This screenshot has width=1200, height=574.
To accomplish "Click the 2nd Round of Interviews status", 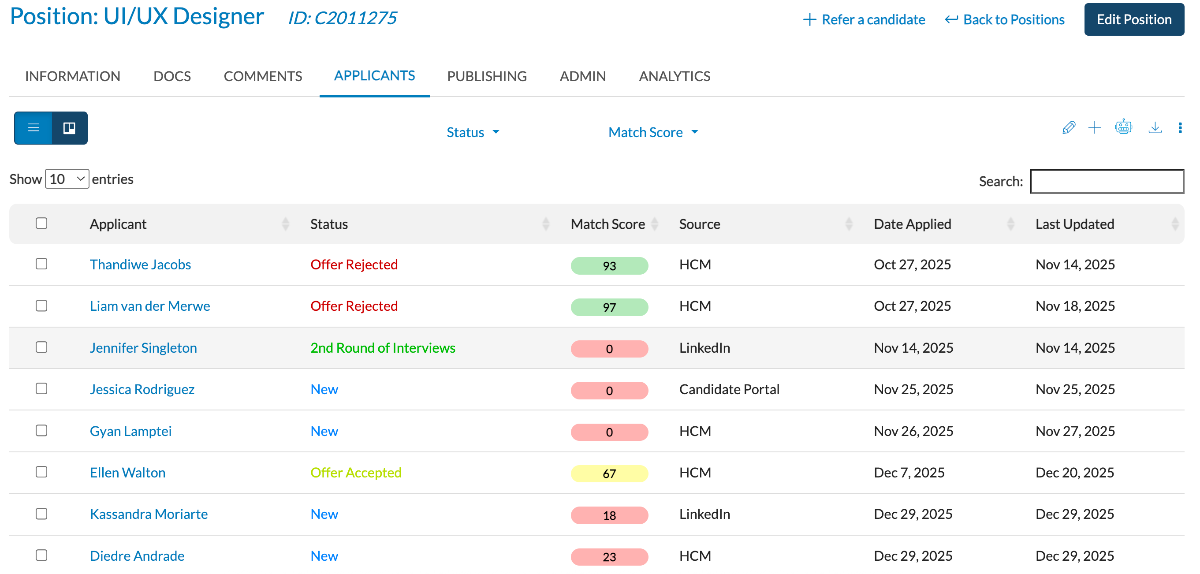I will pos(383,348).
